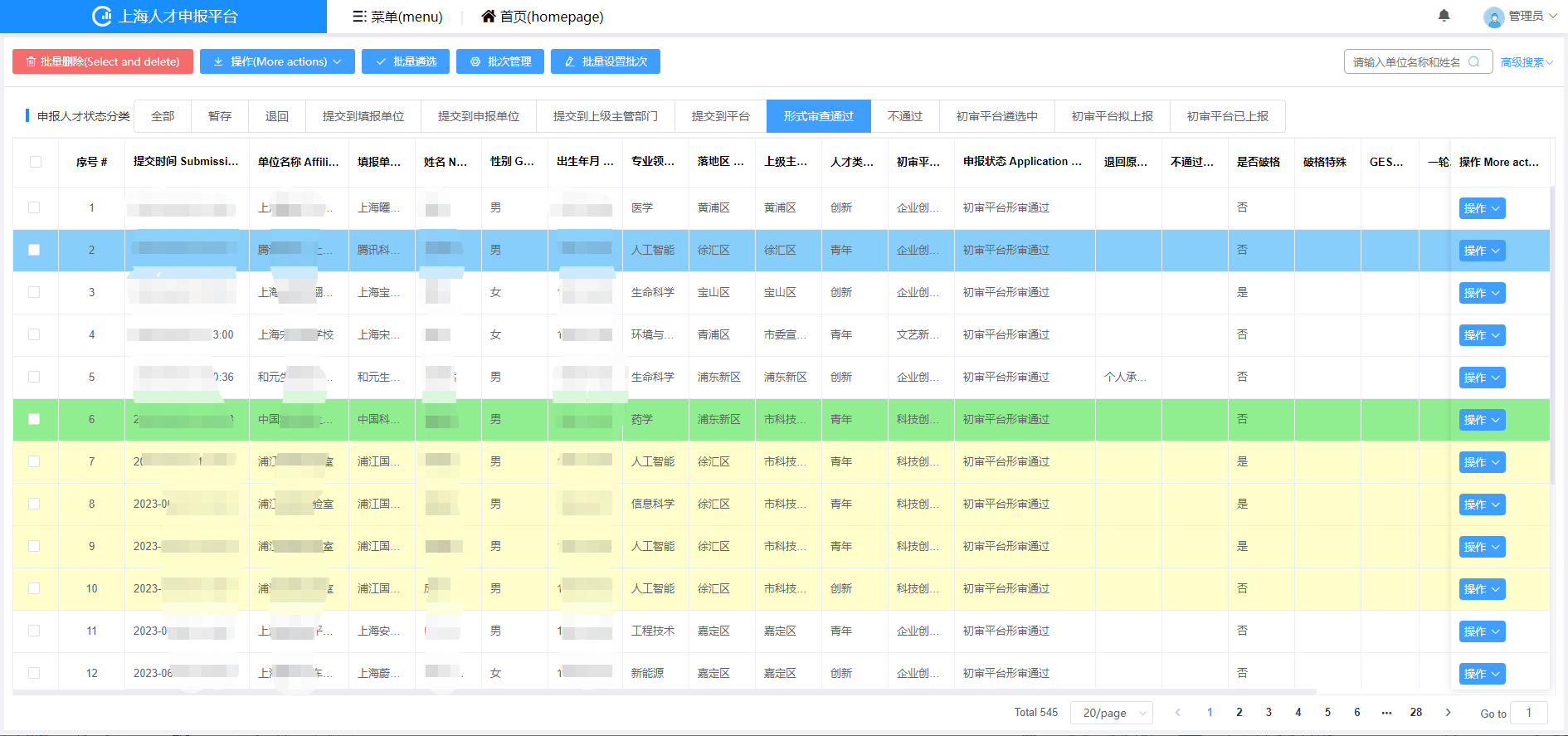This screenshot has width=1568, height=736.
Task: Check the checkbox for row 5
Action: [x=34, y=377]
